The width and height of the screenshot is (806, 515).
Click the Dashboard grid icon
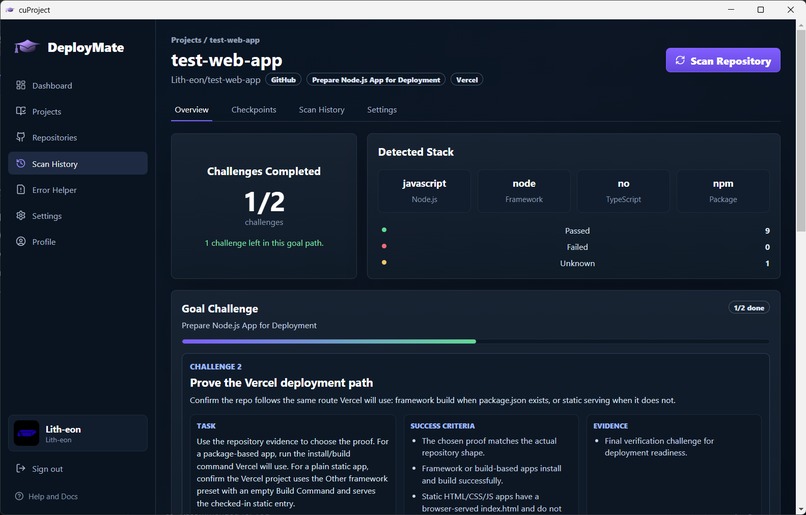pos(21,85)
